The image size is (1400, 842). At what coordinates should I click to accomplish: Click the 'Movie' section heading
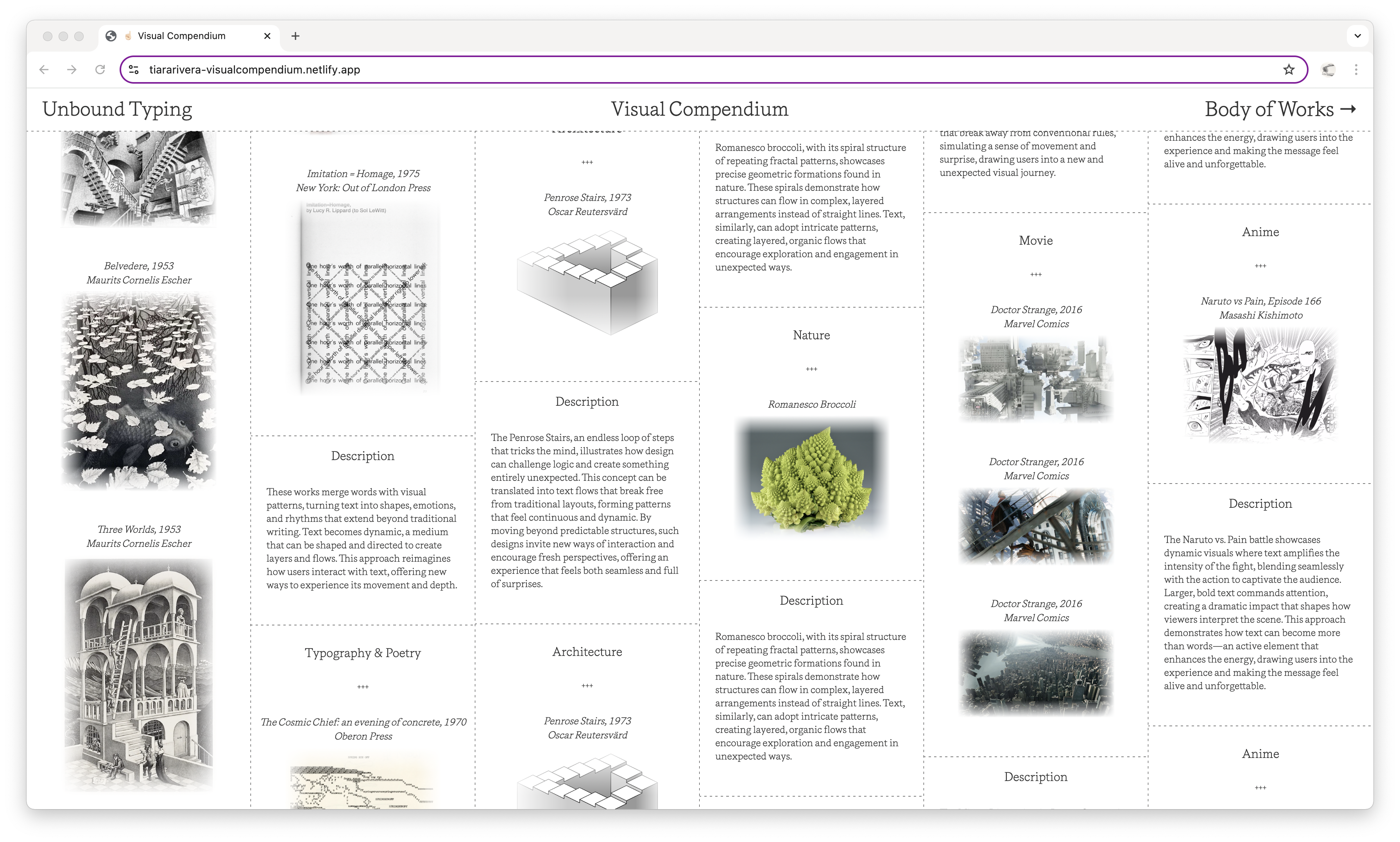pos(1036,240)
